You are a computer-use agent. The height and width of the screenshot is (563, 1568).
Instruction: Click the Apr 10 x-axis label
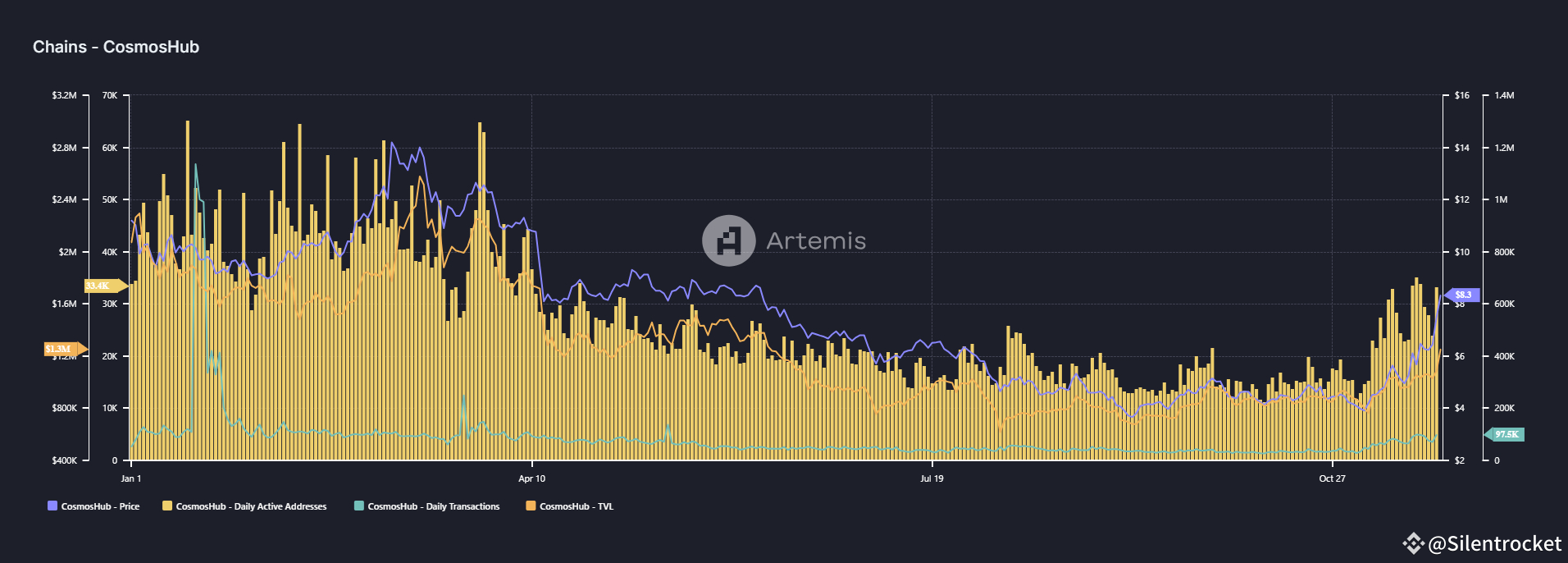tap(531, 478)
